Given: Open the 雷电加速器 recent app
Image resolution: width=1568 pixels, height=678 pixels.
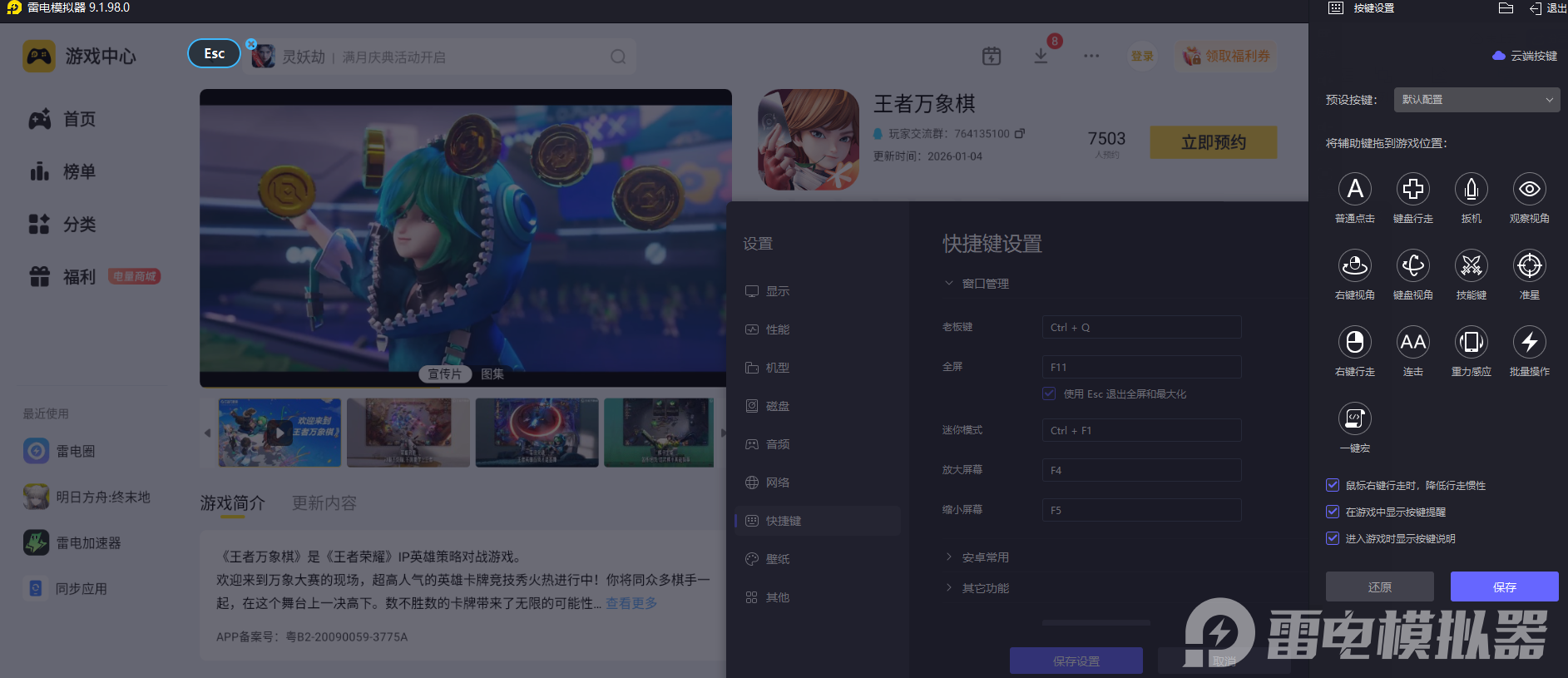Looking at the screenshot, I should (x=72, y=542).
